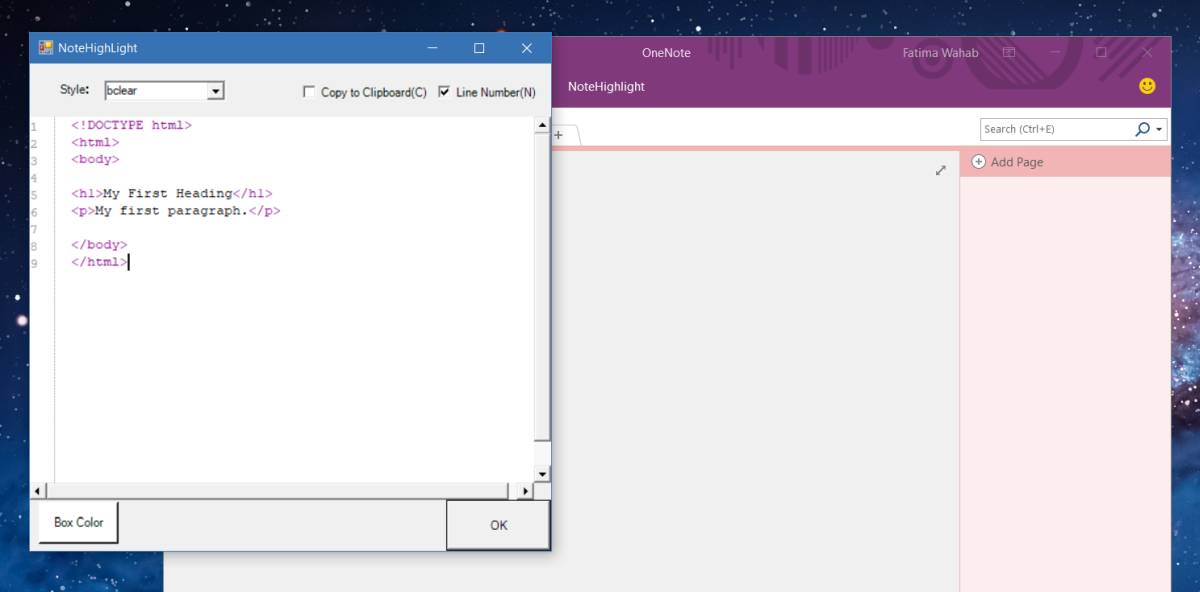Click Add Page in OneNote
The width and height of the screenshot is (1200, 592).
(1007, 162)
